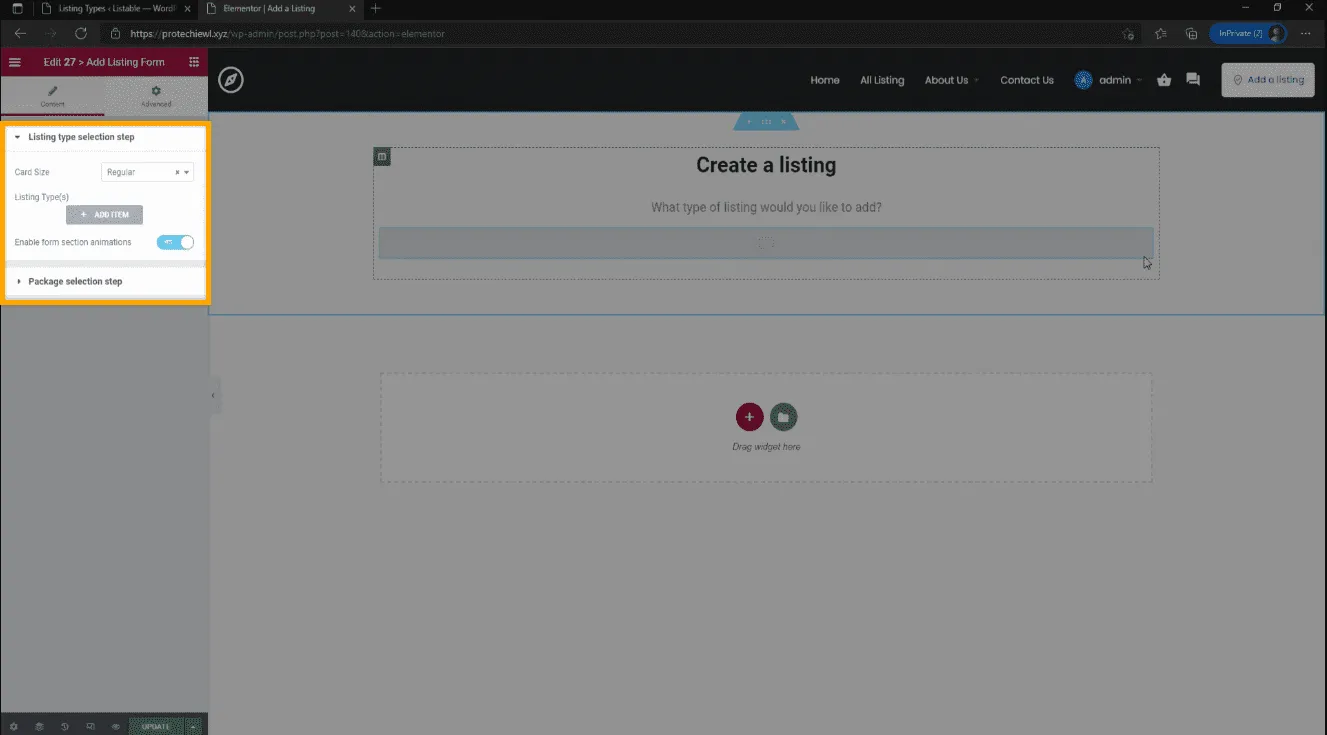Click the Add Item button
The height and width of the screenshot is (735, 1327).
(x=105, y=215)
